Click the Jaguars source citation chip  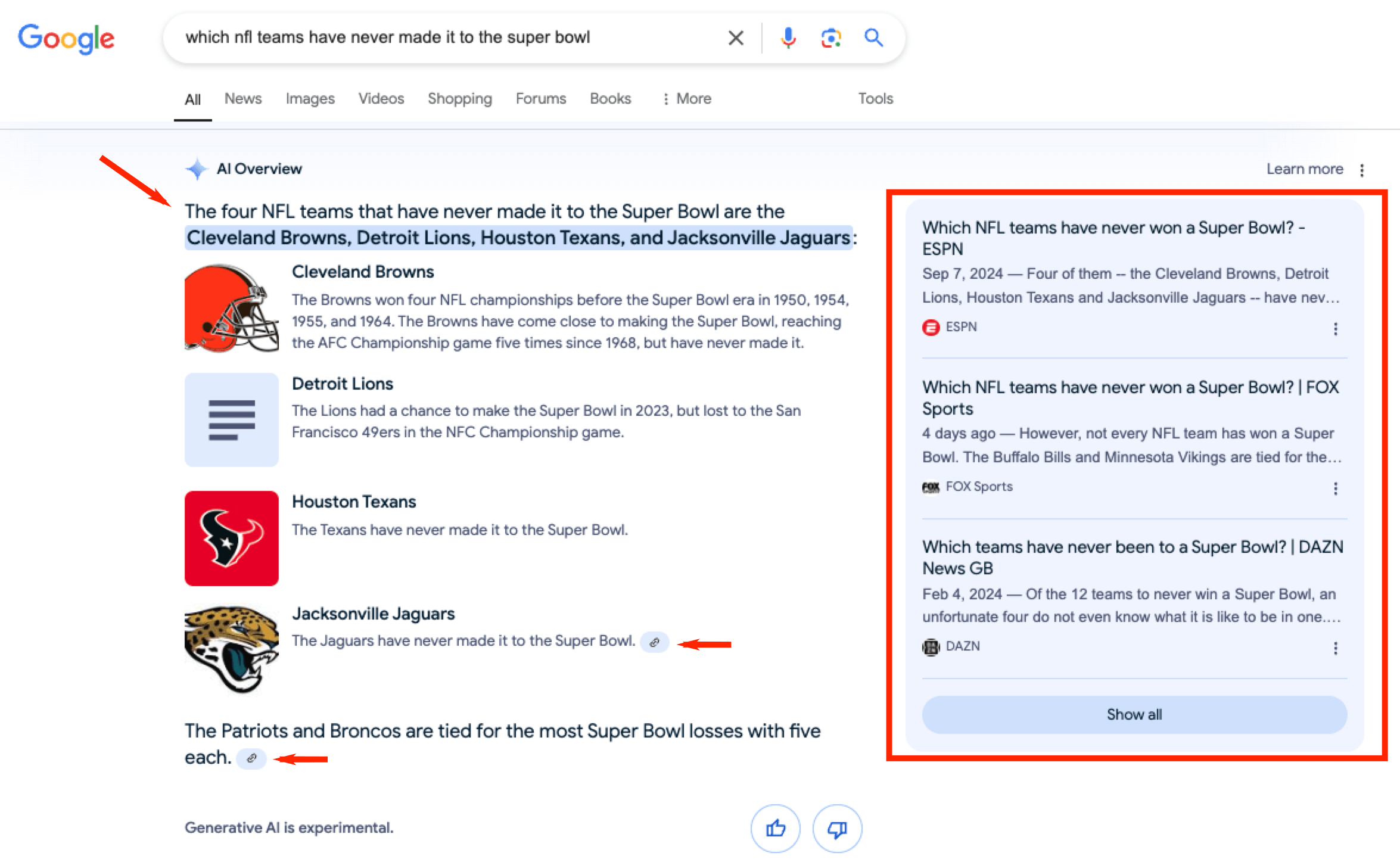(x=655, y=643)
